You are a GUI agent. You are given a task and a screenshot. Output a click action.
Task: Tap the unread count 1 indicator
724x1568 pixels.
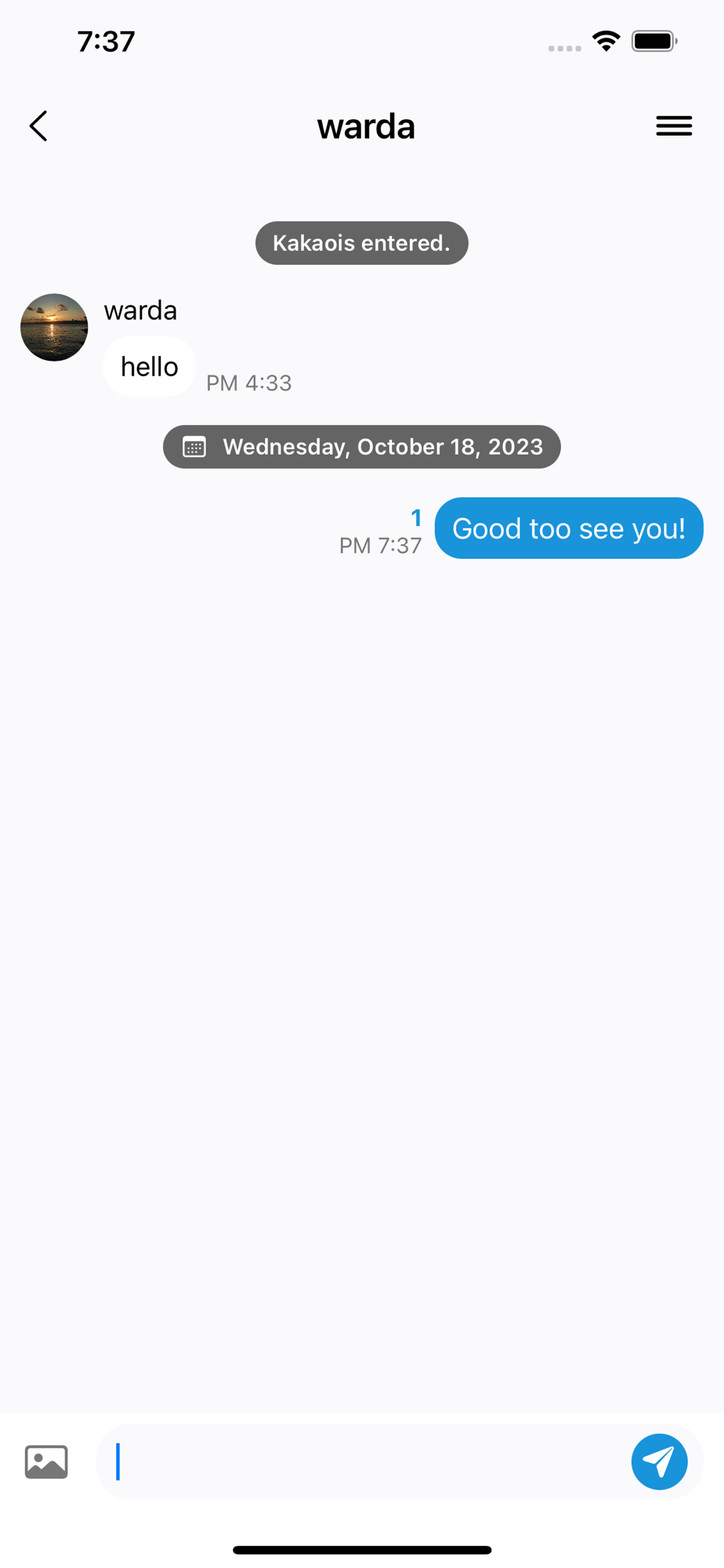(x=416, y=518)
